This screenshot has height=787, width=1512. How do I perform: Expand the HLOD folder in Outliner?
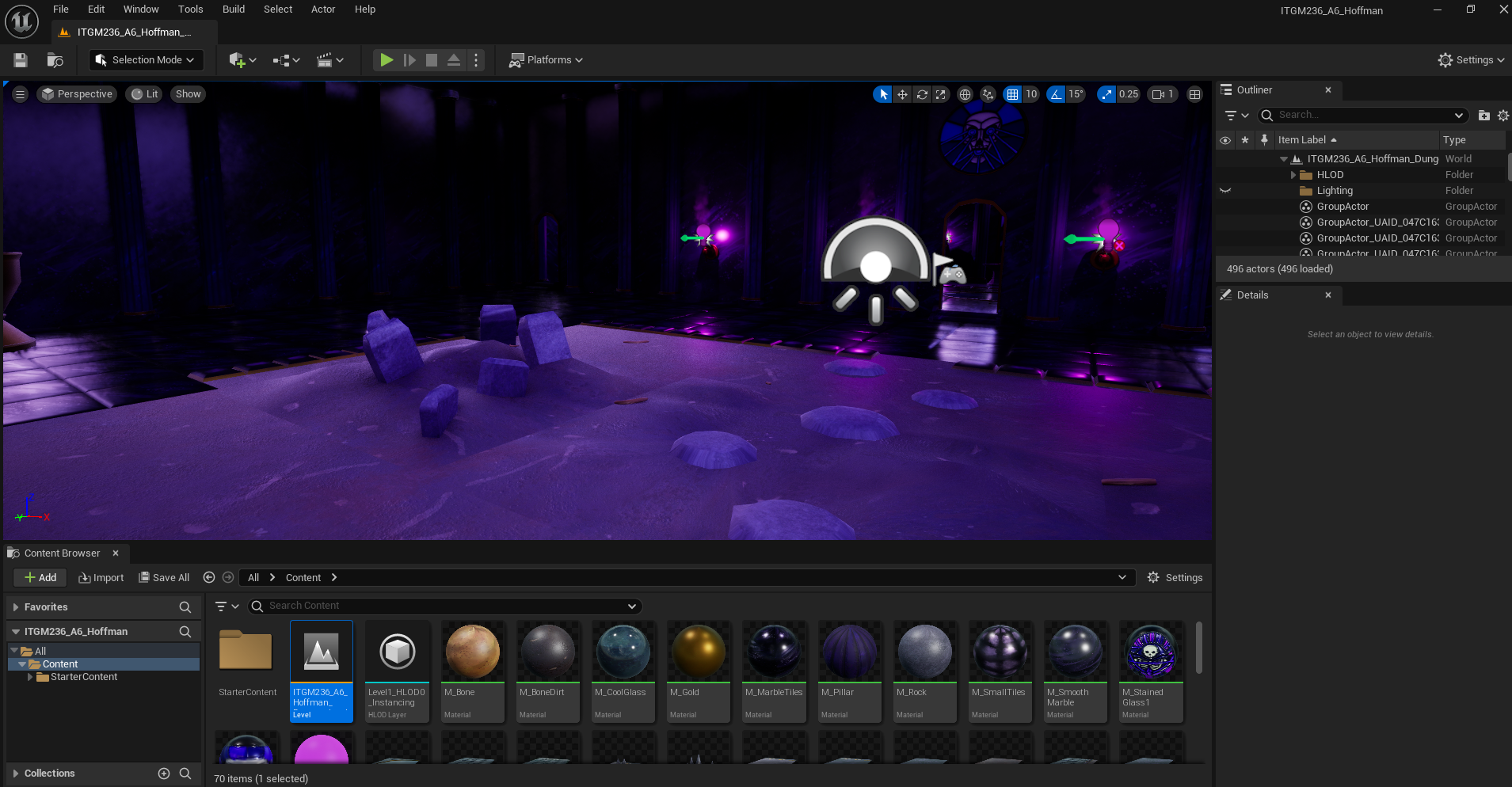[1293, 175]
